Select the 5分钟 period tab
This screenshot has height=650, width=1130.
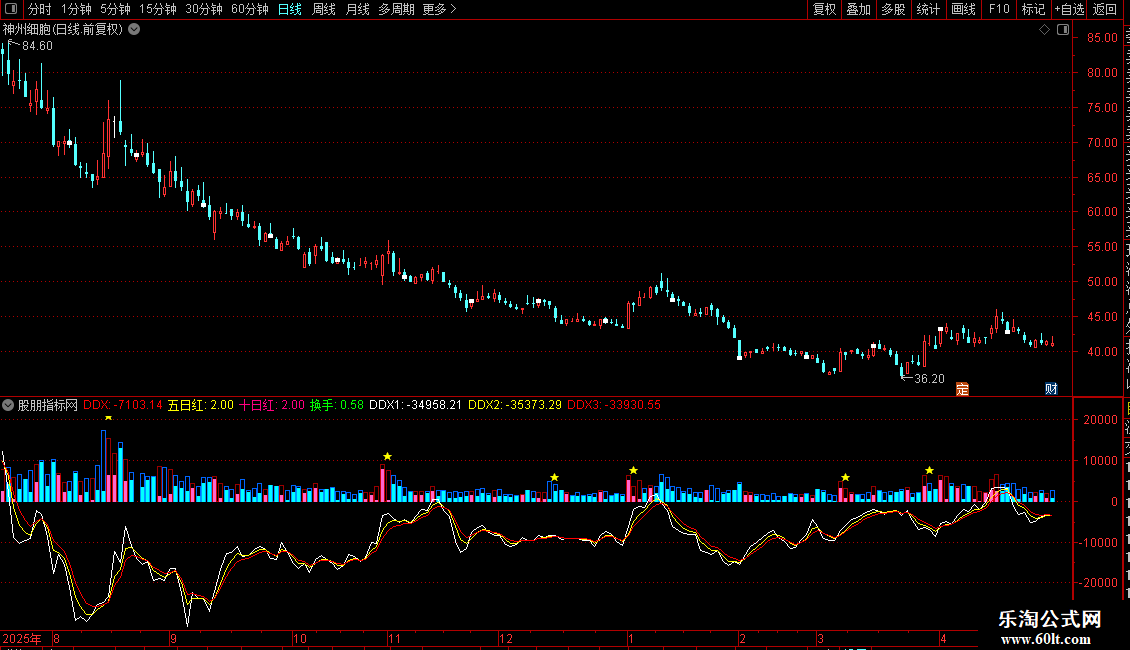pyautogui.click(x=115, y=9)
